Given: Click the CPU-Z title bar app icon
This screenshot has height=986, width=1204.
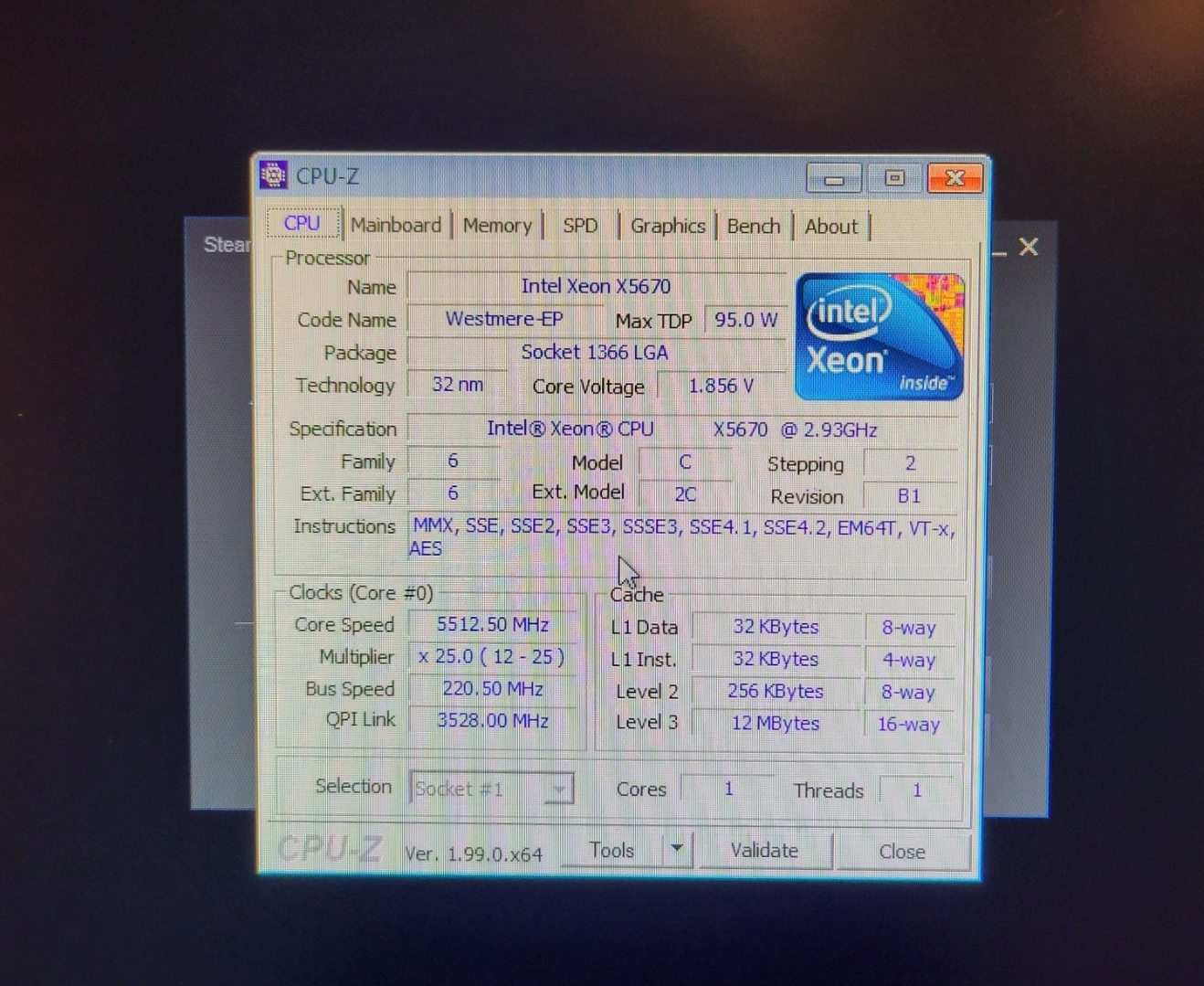Looking at the screenshot, I should click(273, 175).
